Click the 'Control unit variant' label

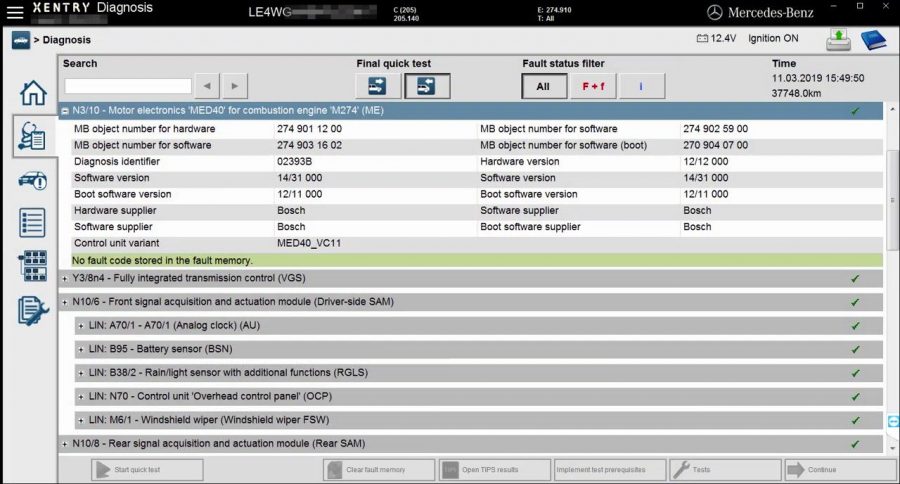click(x=117, y=243)
